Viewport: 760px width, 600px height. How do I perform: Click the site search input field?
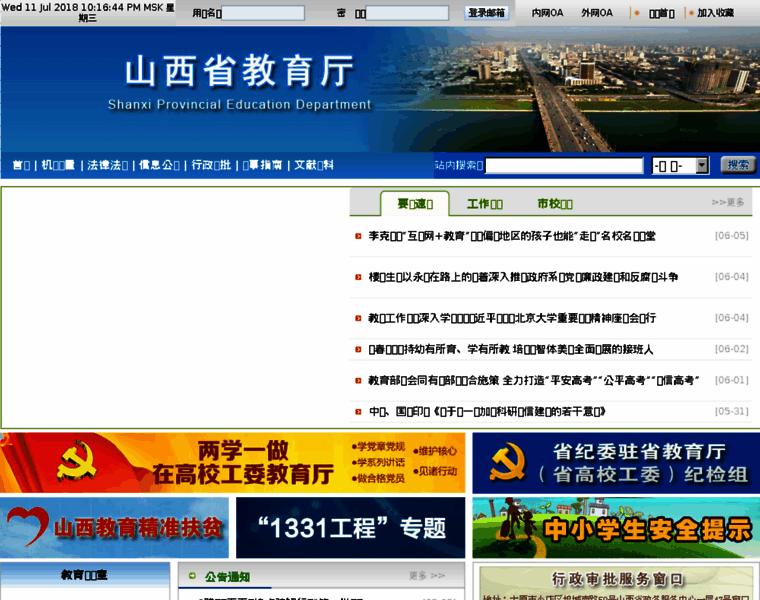click(564, 166)
